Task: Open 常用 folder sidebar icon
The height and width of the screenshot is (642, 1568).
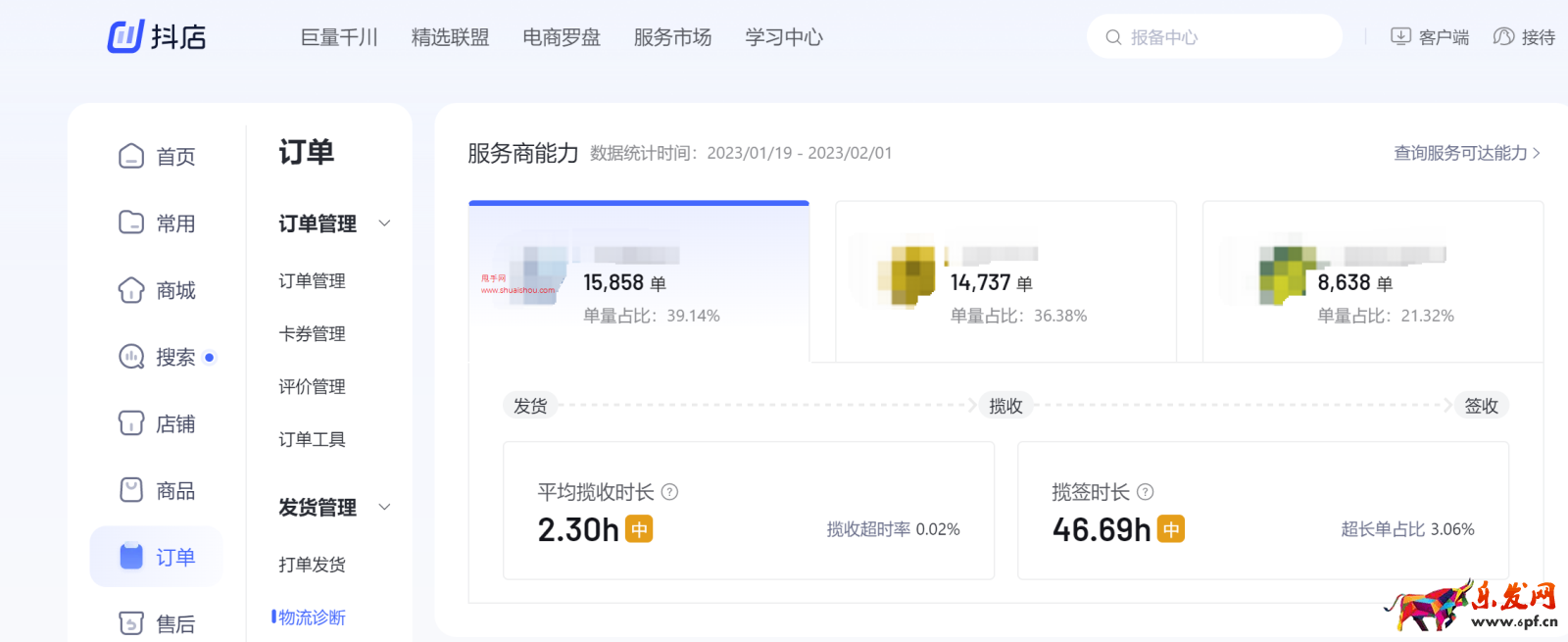Action: (131, 222)
